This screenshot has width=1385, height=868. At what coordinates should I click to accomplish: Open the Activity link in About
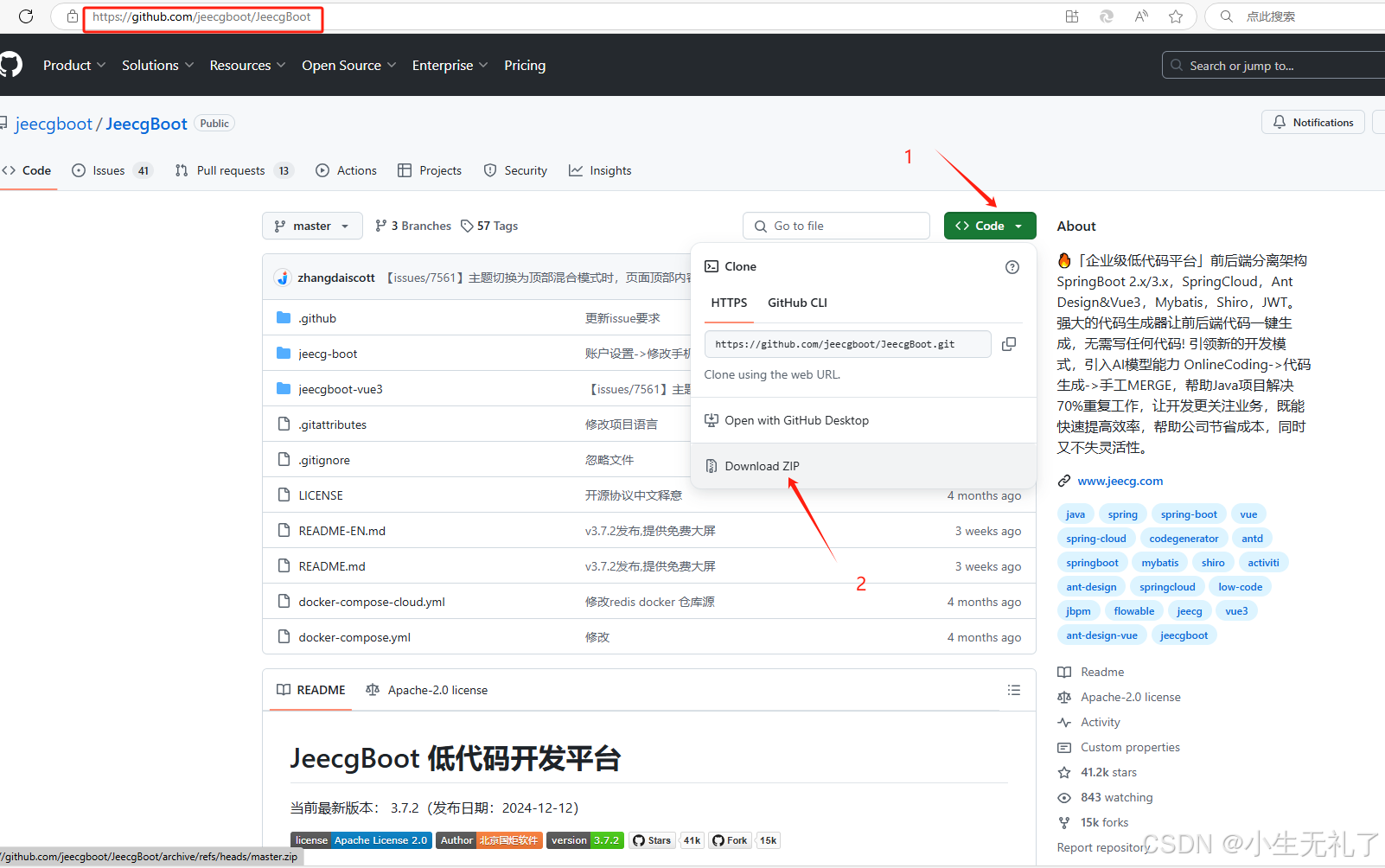1100,722
